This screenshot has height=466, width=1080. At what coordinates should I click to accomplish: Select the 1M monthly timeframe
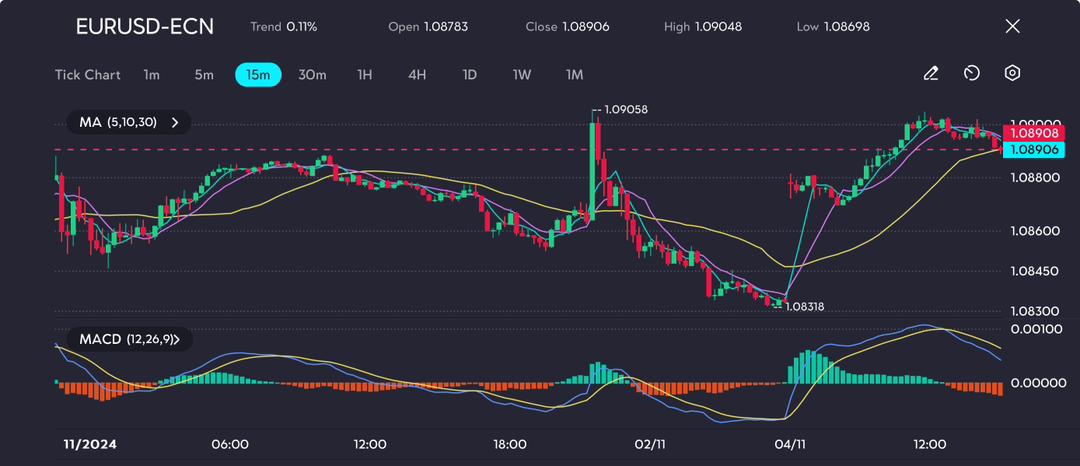coord(574,74)
